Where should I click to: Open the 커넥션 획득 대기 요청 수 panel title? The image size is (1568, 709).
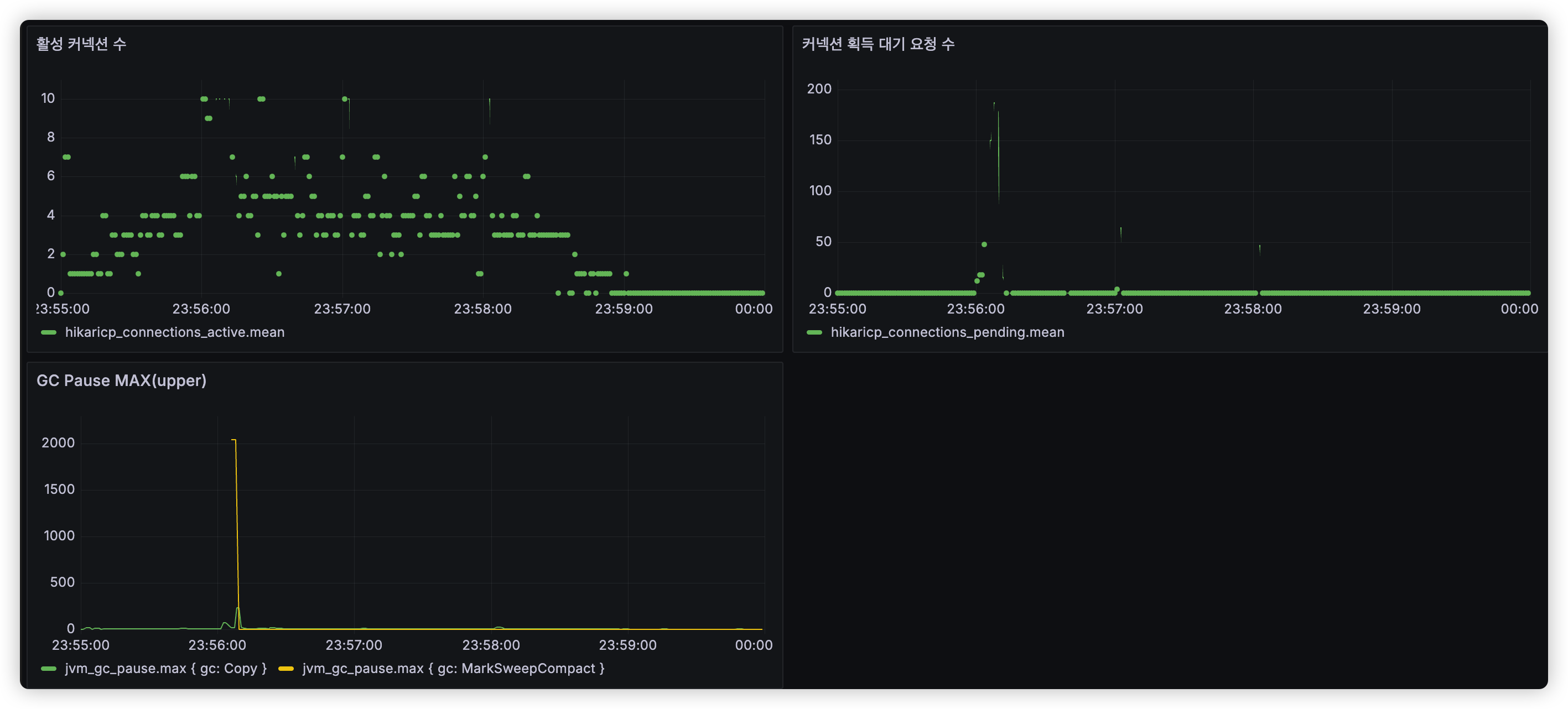click(878, 44)
